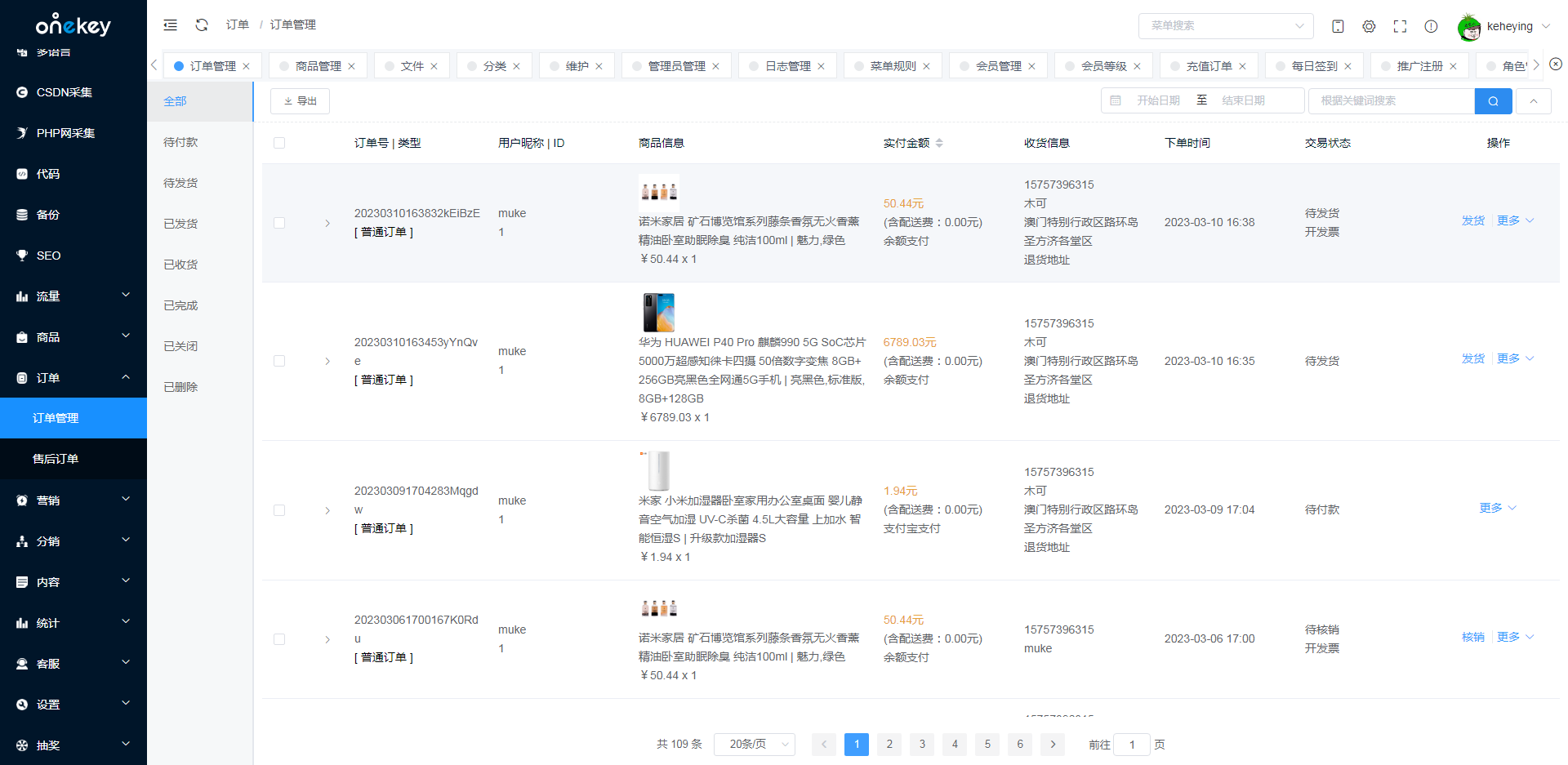Tick the select-all header checkbox

point(279,143)
